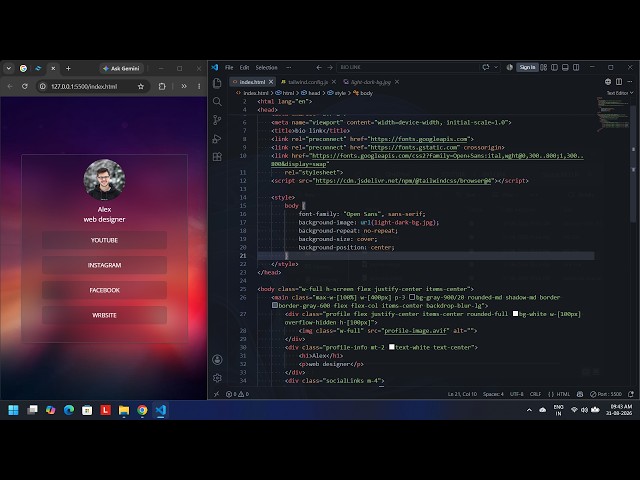Image resolution: width=640 pixels, height=480 pixels.
Task: Click the CRLF end-of-line status item
Action: click(535, 394)
